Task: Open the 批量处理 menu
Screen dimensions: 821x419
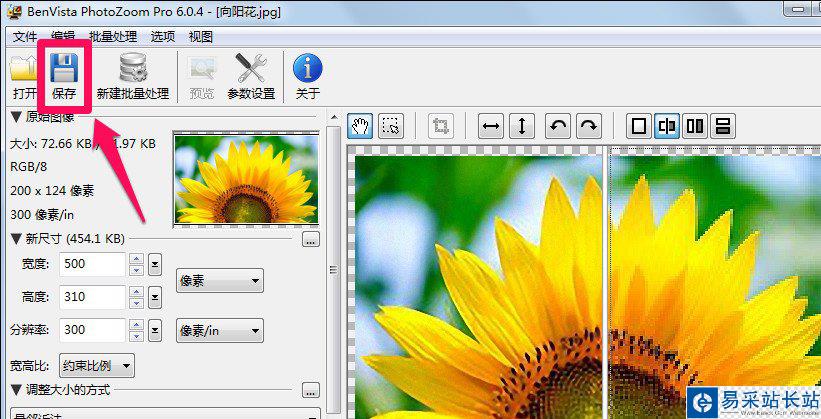Action: tap(113, 37)
